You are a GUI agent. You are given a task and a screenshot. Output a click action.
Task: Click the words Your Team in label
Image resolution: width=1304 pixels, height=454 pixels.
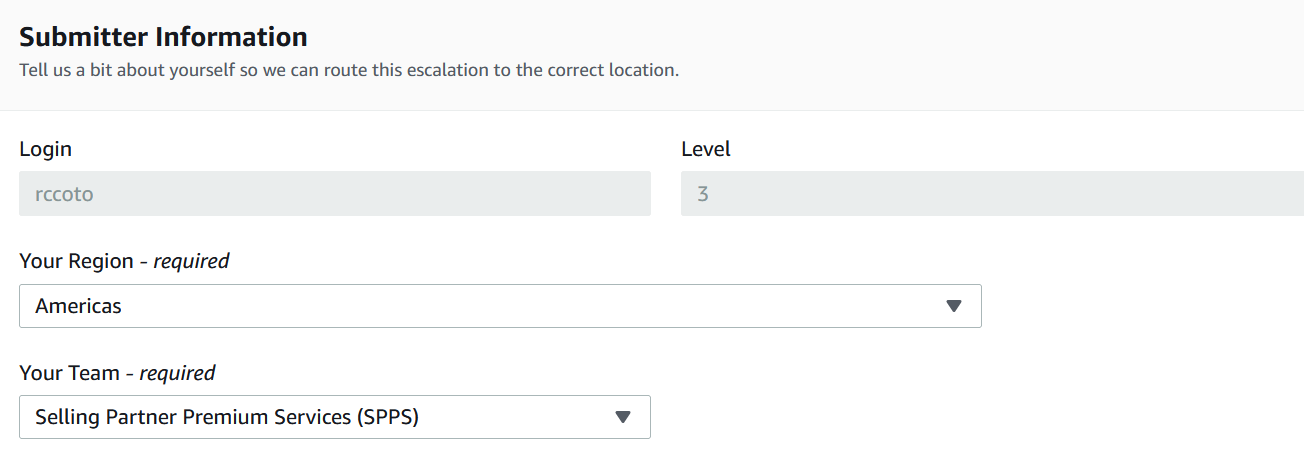click(69, 373)
